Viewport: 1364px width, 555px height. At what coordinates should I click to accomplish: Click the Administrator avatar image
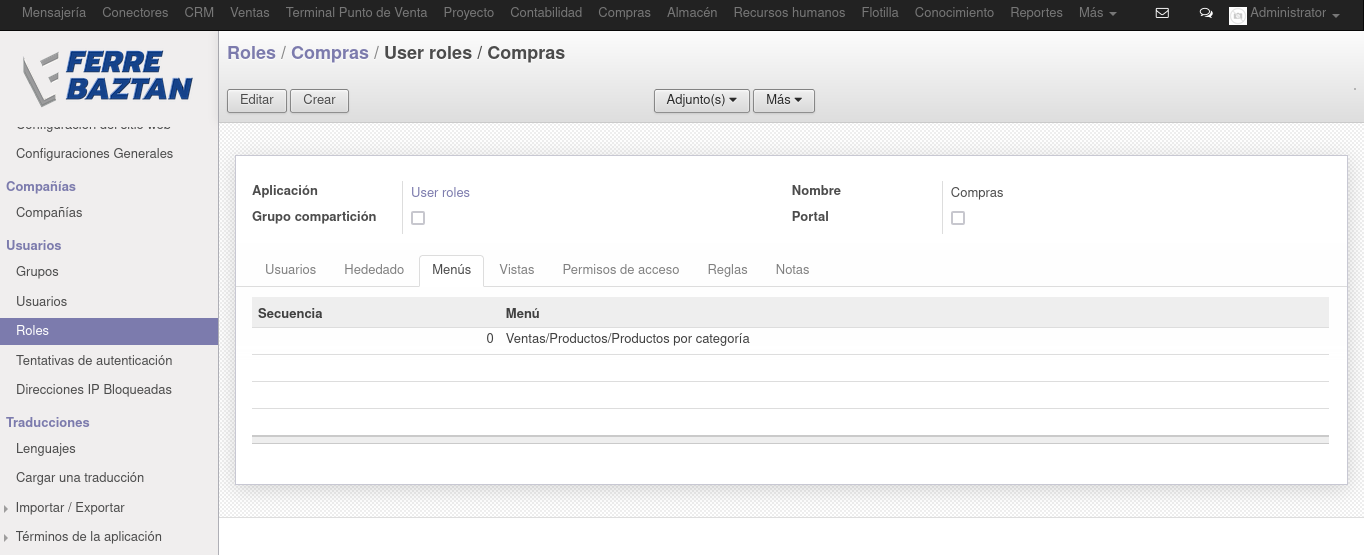(1238, 15)
